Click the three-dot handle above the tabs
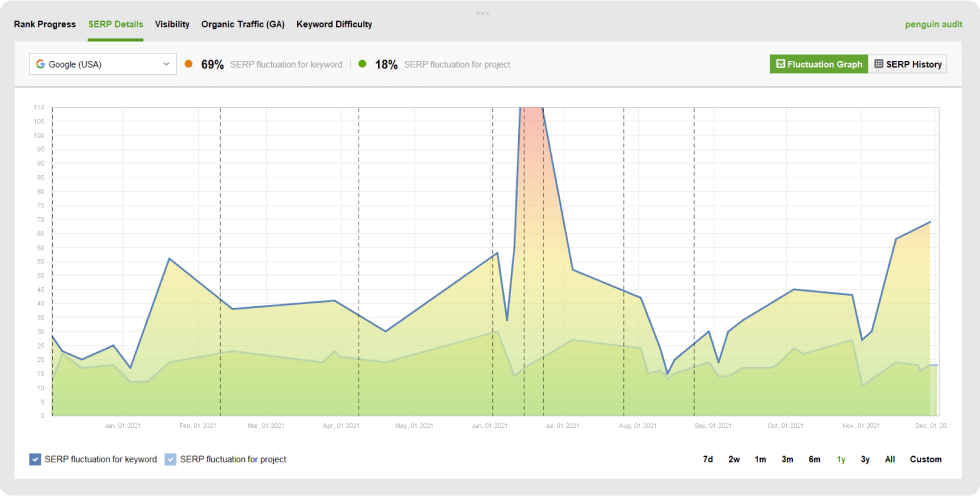980x496 pixels. pos(482,12)
